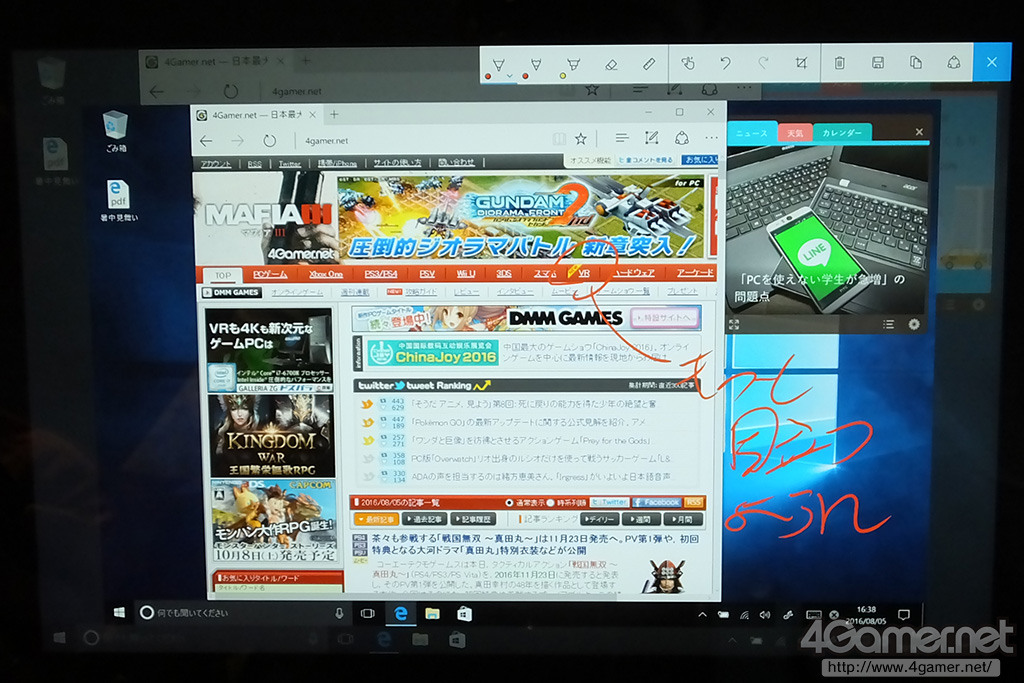This screenshot has height=683, width=1024.
Task: Make a Web Note in front Edge
Action: click(x=651, y=138)
